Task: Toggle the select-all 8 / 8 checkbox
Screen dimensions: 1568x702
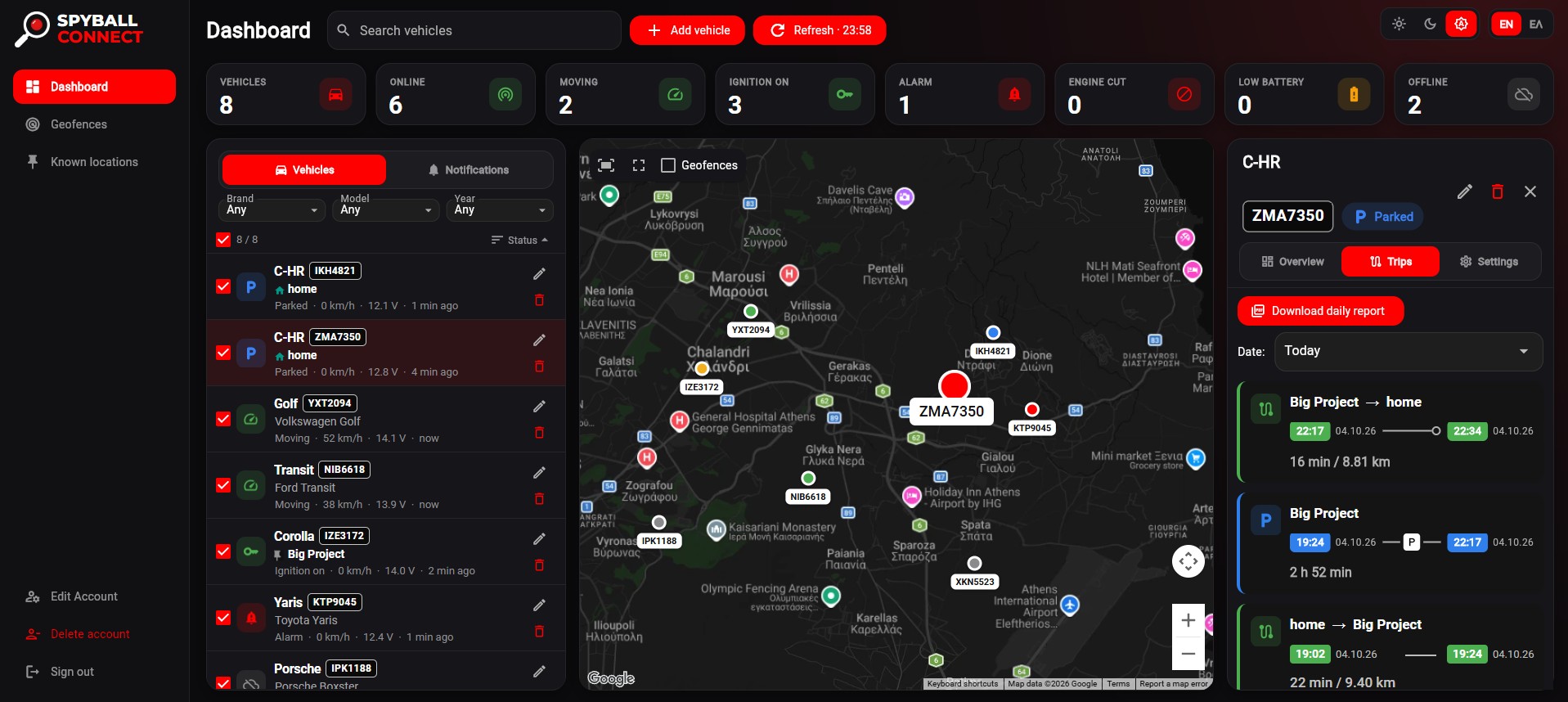Action: coord(222,240)
